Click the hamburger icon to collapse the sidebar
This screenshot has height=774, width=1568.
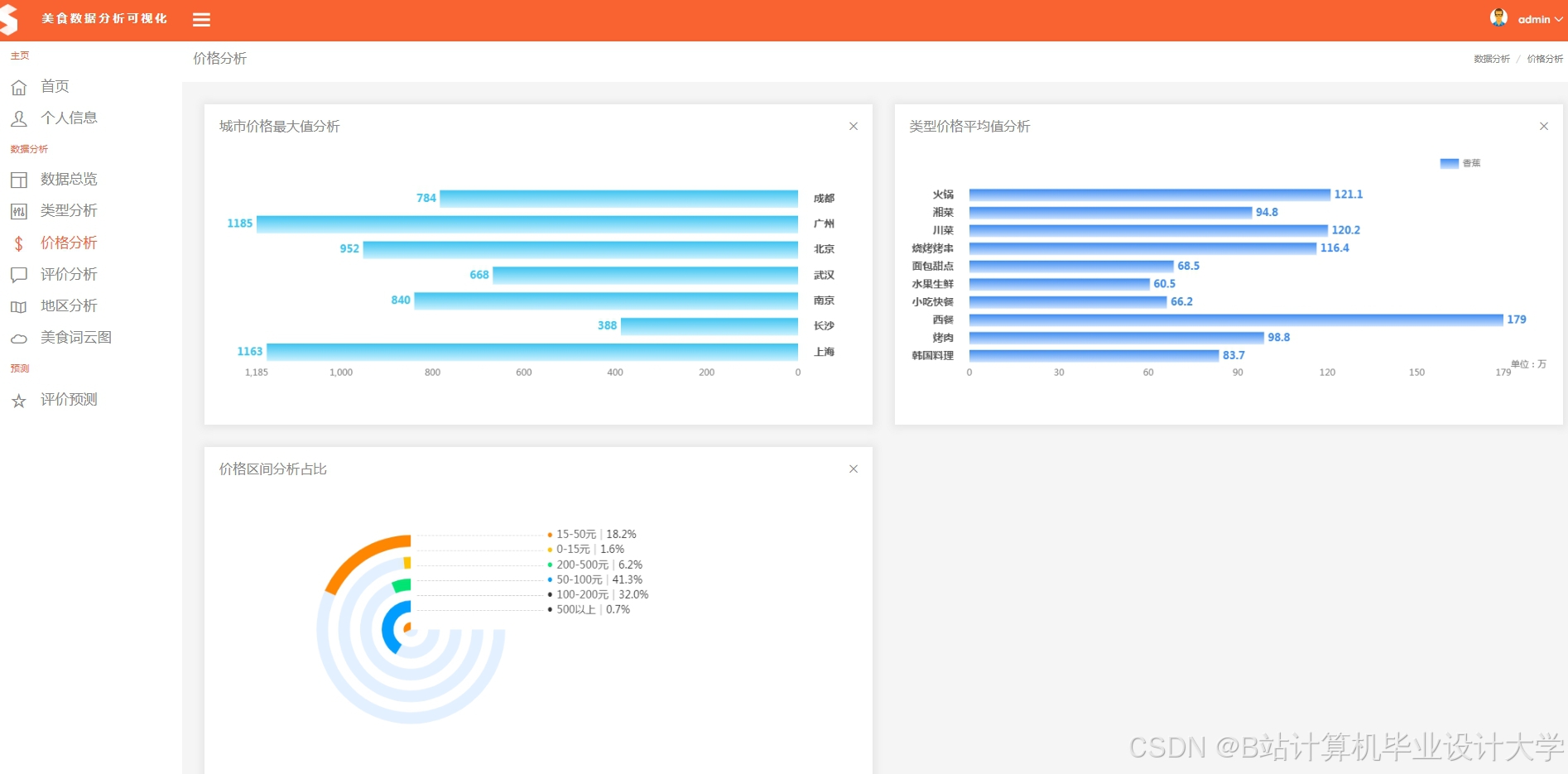click(200, 19)
